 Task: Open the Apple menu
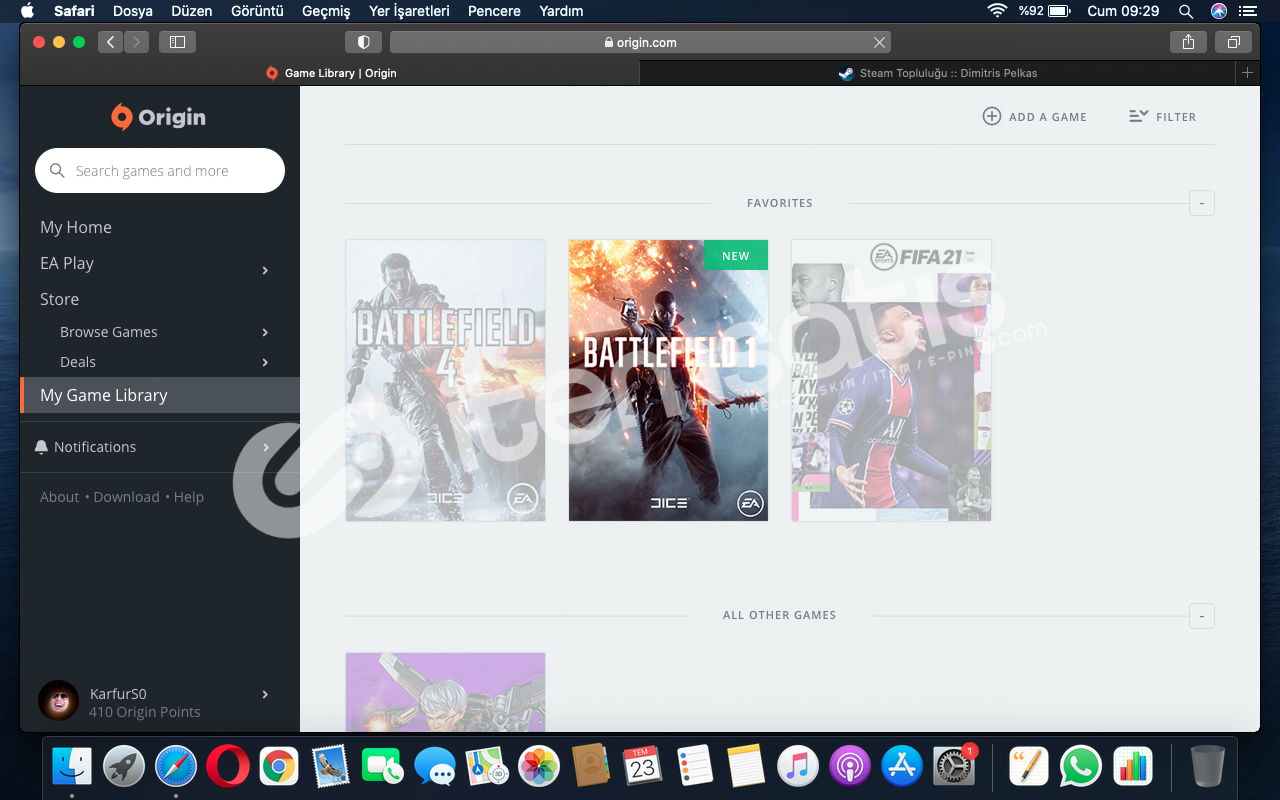pyautogui.click(x=27, y=11)
